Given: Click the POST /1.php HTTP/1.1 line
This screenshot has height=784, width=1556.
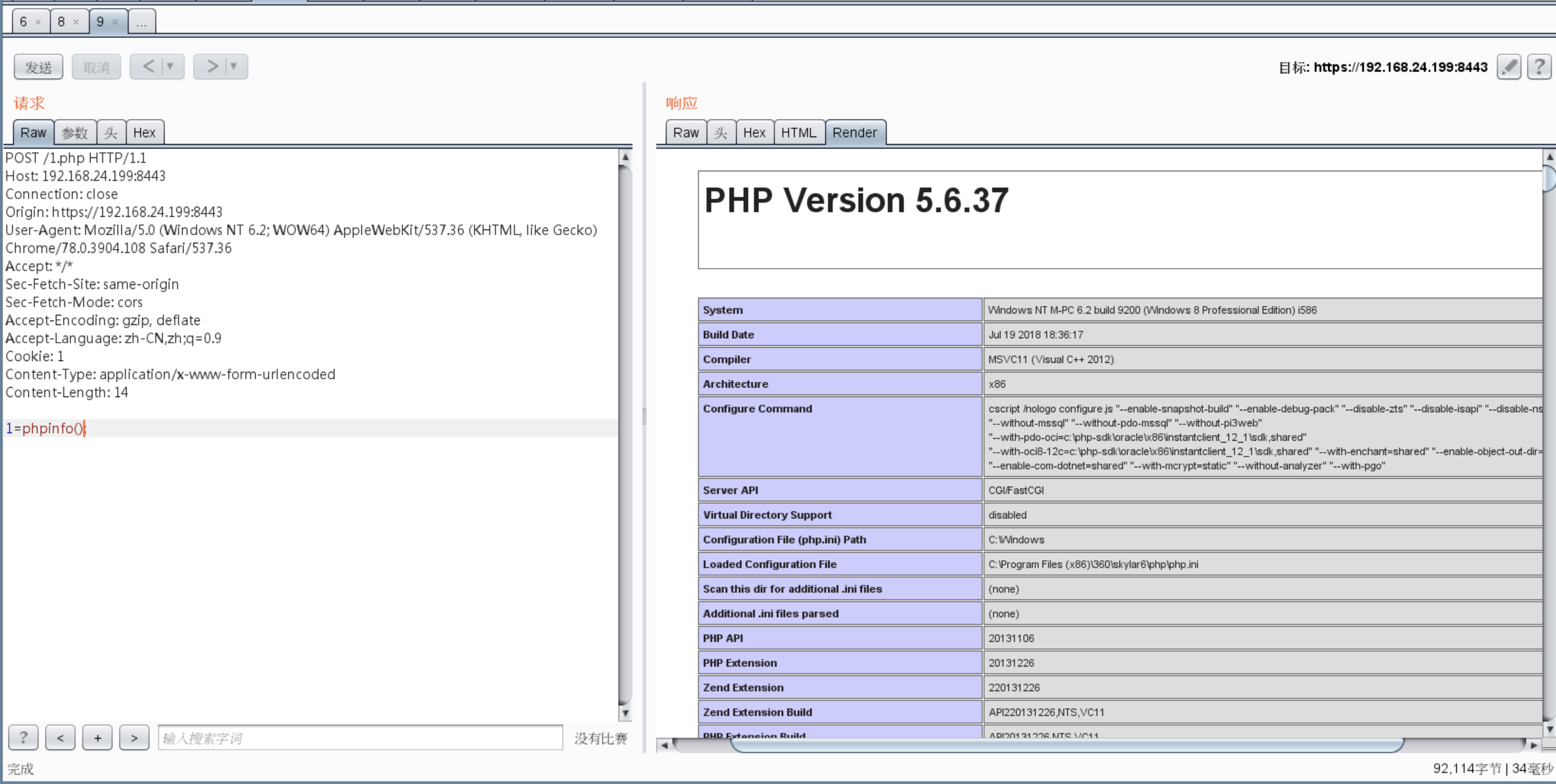Looking at the screenshot, I should (76, 157).
